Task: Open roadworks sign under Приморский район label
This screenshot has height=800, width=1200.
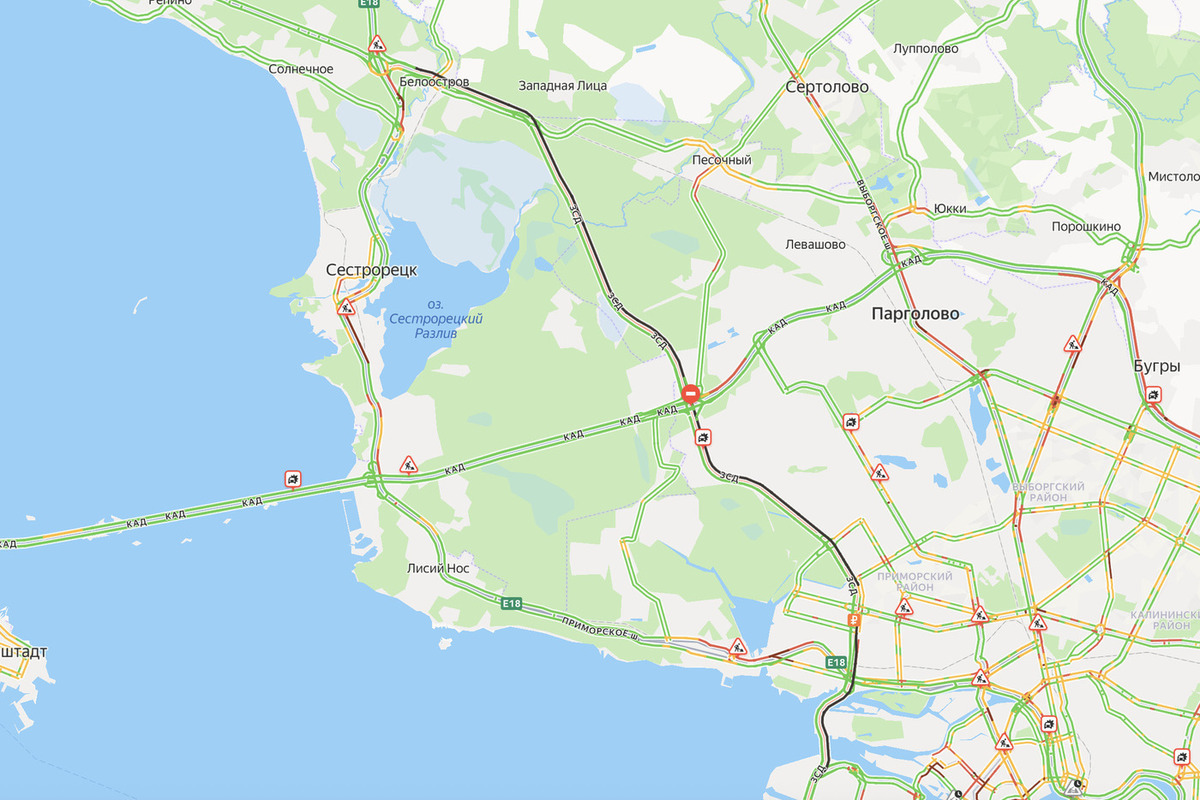Action: [x=905, y=606]
